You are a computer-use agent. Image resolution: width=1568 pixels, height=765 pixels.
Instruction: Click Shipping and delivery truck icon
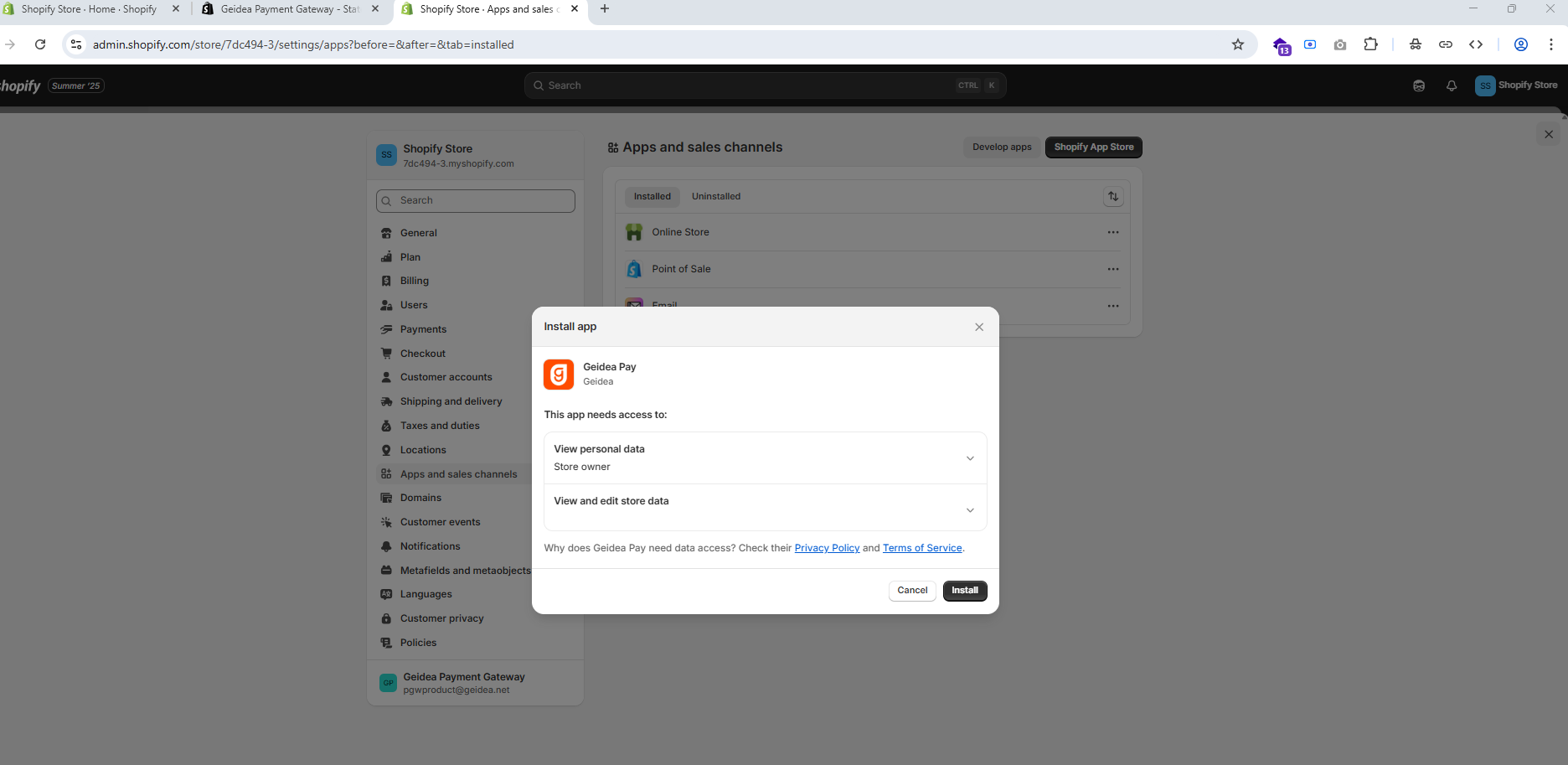pos(386,402)
